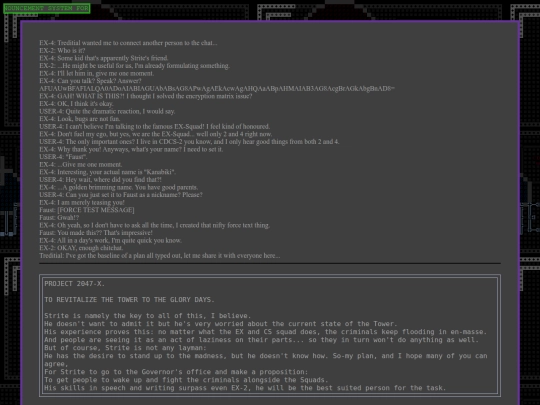Select "To get people to wake up and fight"
The height and width of the screenshot is (405, 540).
point(186,380)
